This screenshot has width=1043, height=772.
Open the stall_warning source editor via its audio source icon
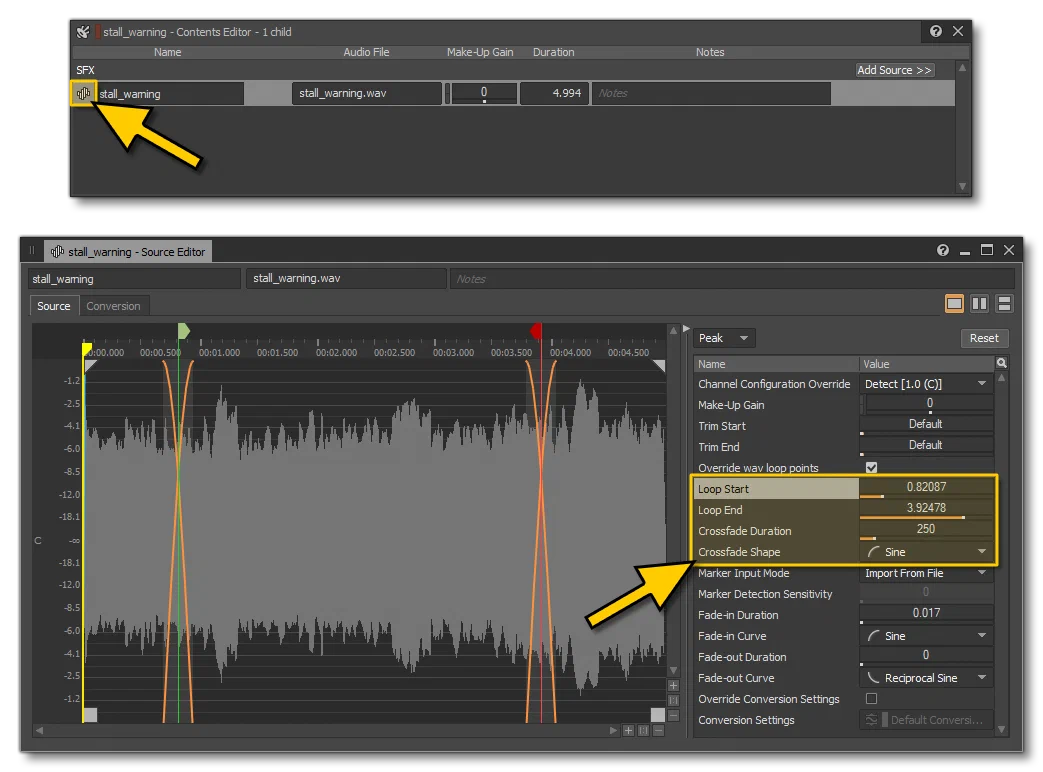click(x=84, y=94)
